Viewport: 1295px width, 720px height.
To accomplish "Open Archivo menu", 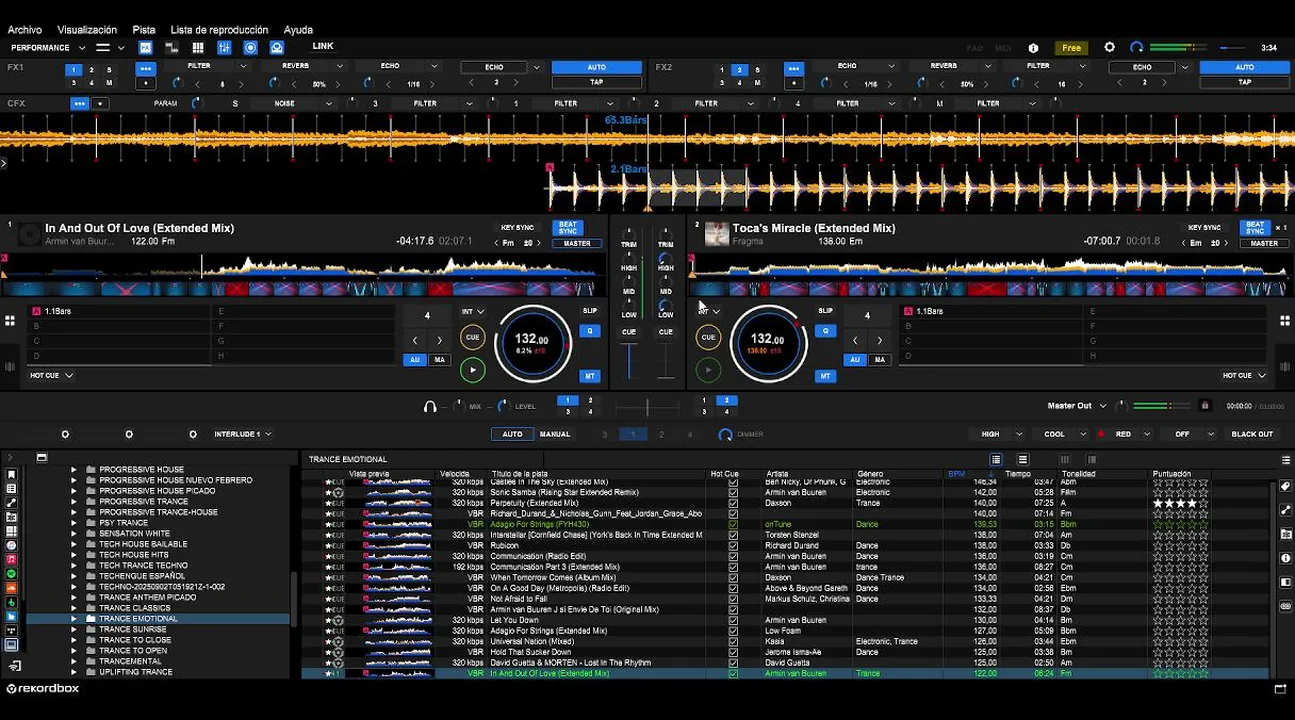I will pos(25,30).
